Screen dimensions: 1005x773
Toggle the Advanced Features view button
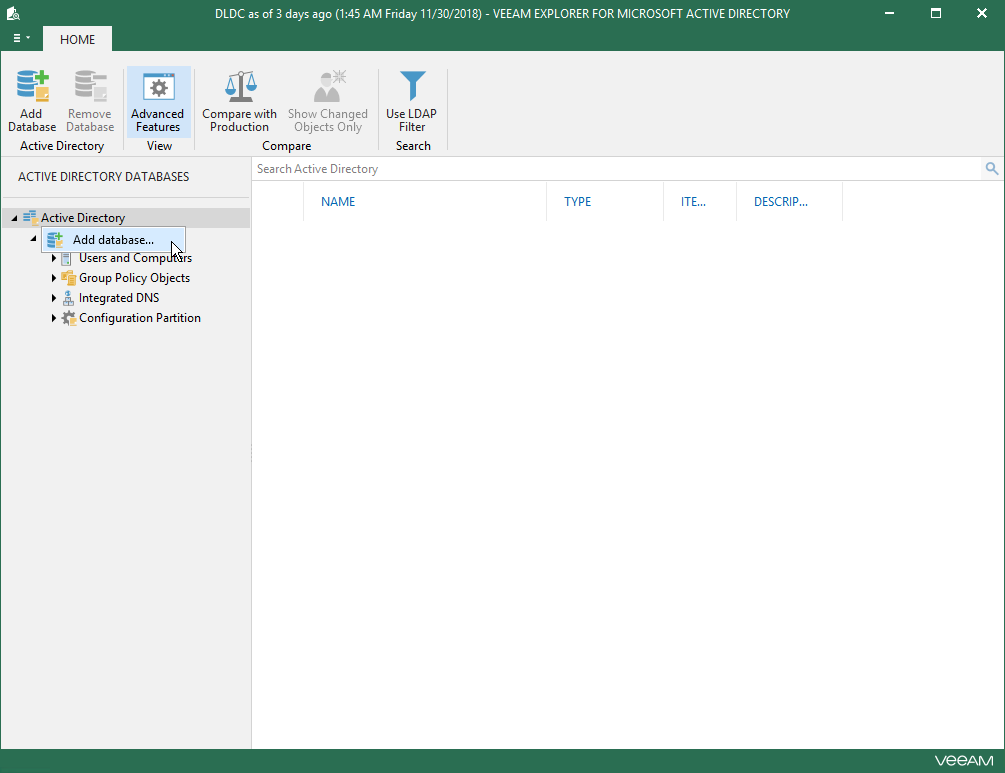click(158, 101)
